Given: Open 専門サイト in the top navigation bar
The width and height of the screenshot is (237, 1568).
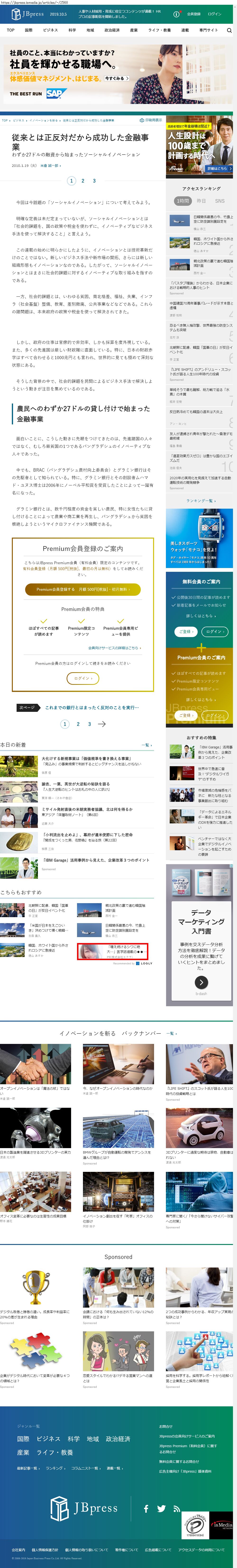Looking at the screenshot, I should click(x=208, y=30).
